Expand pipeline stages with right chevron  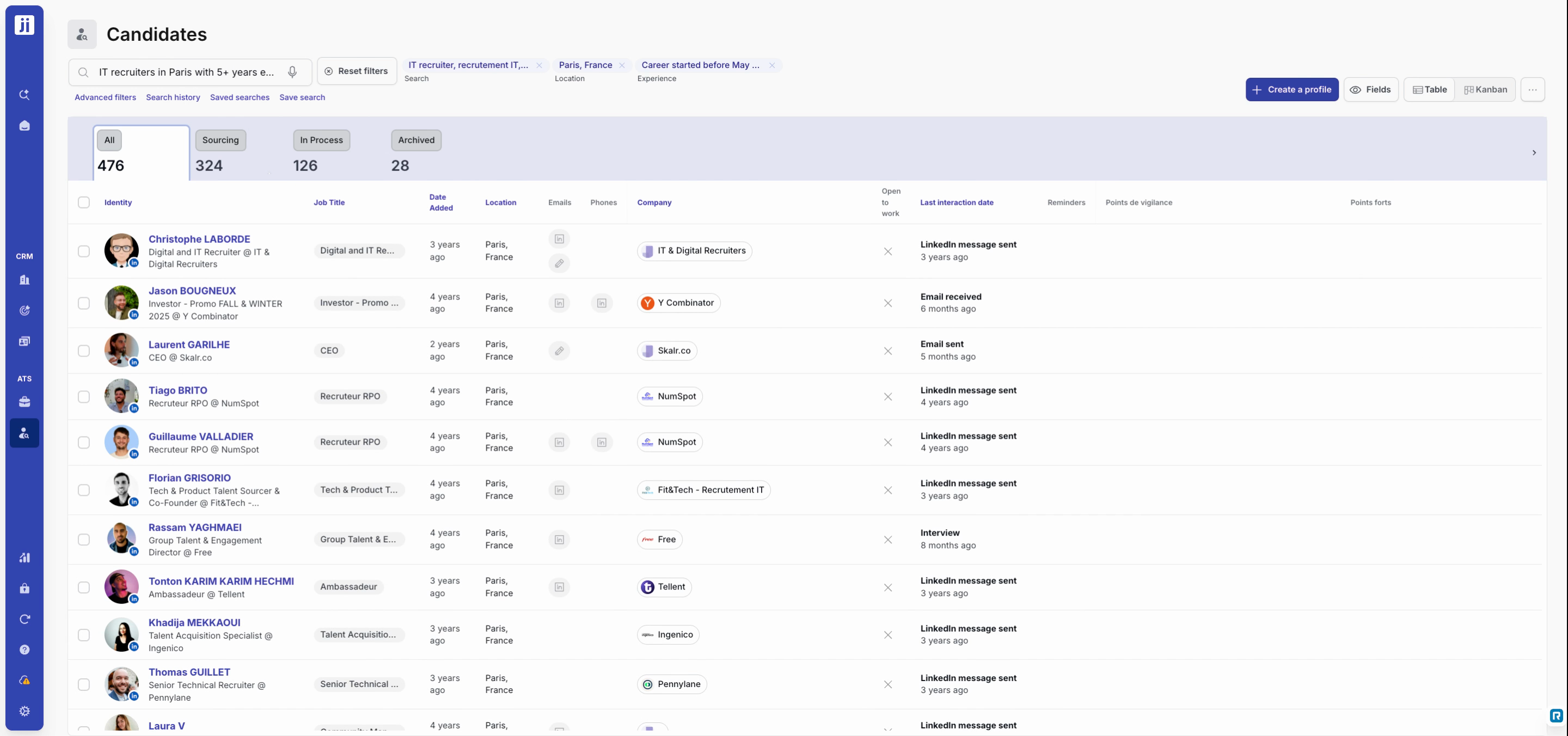tap(1534, 153)
